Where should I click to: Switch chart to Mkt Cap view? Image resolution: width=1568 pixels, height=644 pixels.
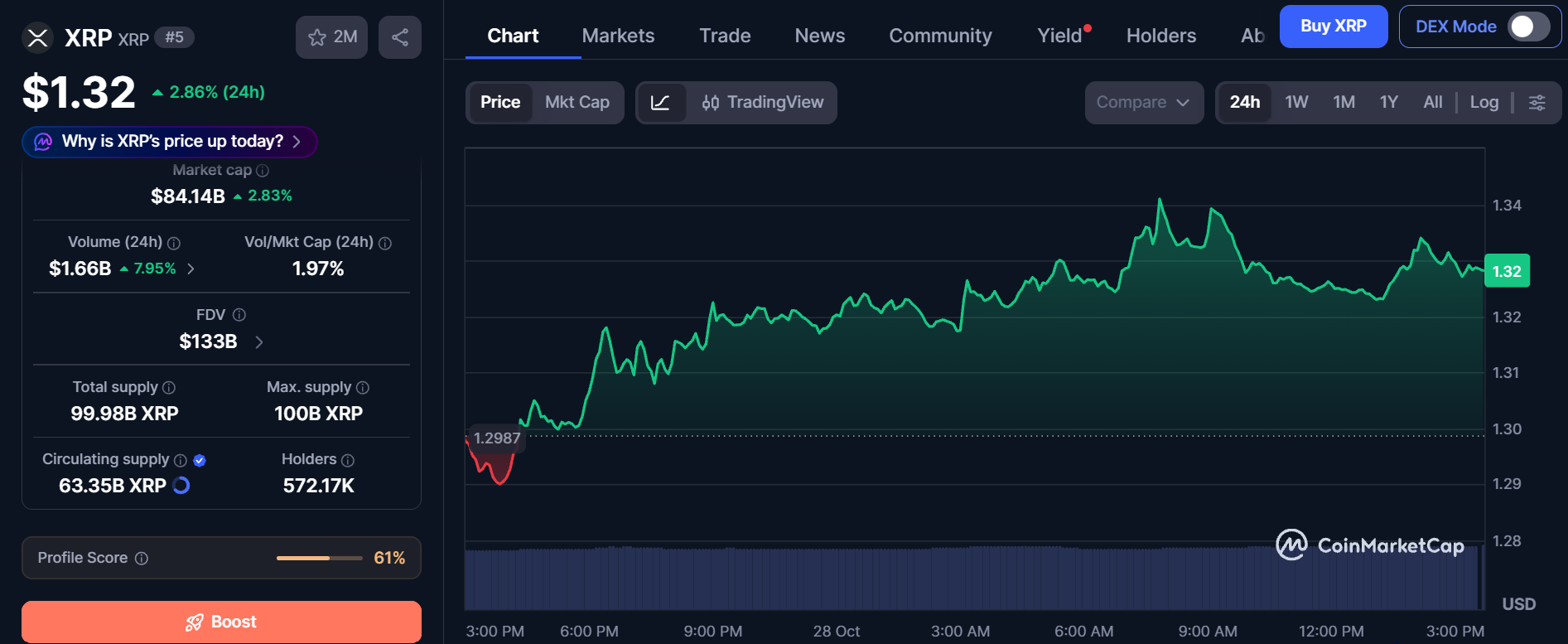577,103
